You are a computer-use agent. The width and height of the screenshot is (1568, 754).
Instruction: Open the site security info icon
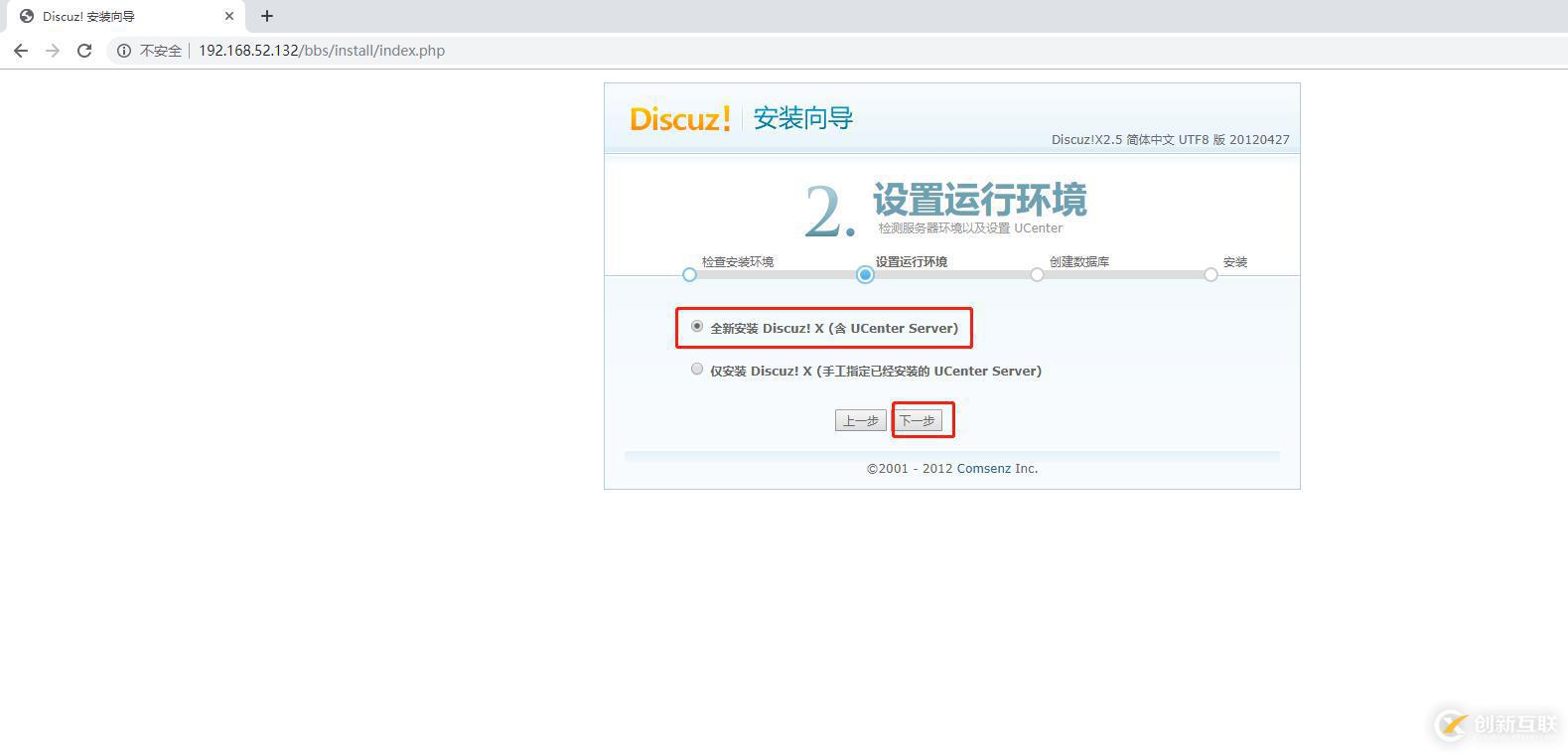(123, 51)
